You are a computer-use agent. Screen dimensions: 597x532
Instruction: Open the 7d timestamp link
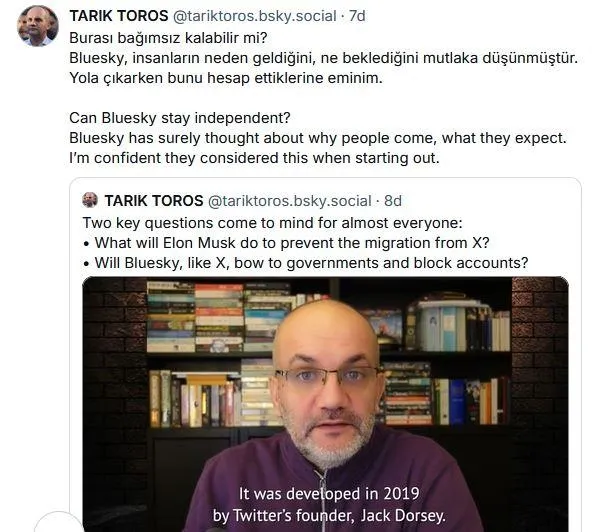357,16
